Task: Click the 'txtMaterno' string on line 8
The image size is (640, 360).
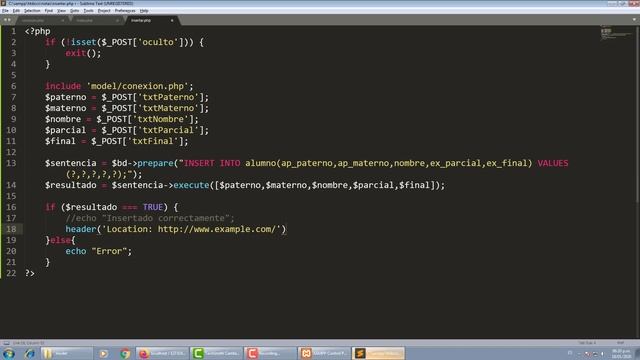Action: click(x=168, y=108)
